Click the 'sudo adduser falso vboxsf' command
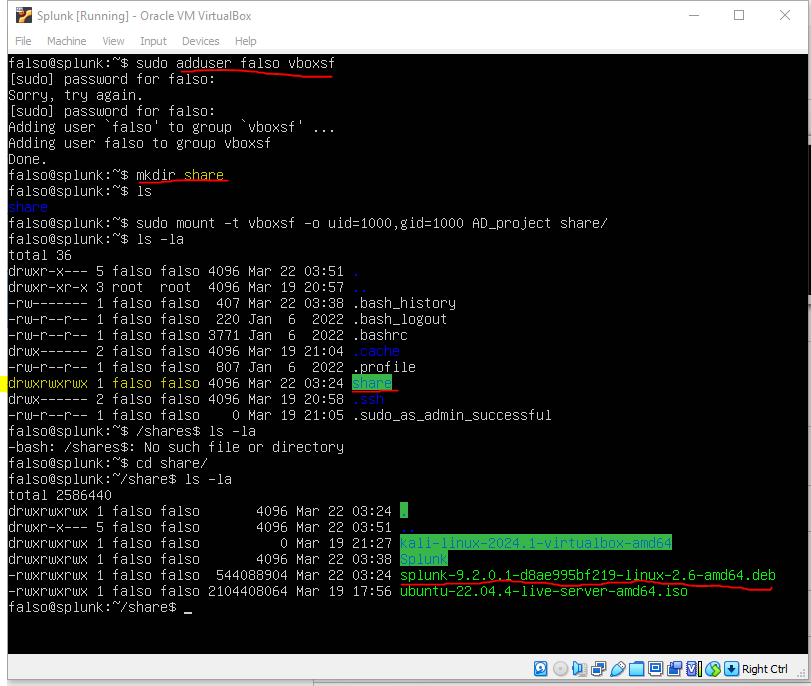The image size is (811, 686). 235,63
